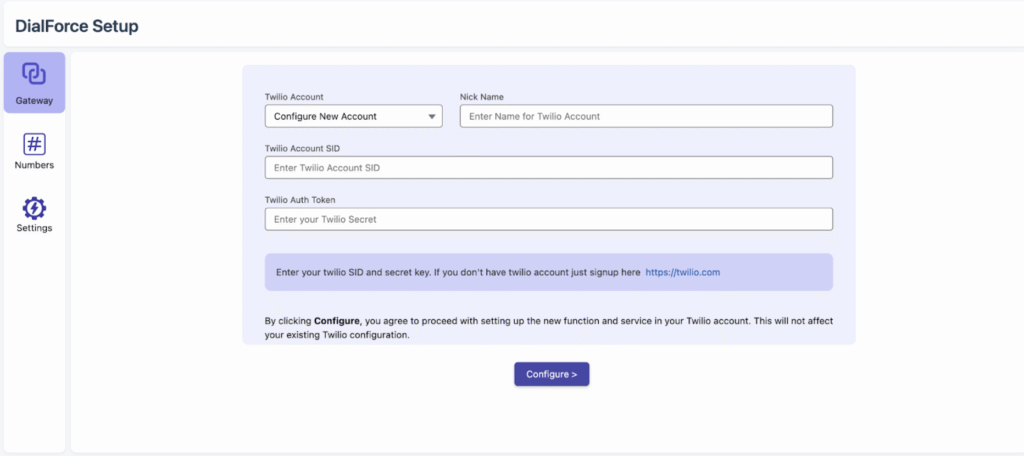Switch to the Numbers label in sidebar

(34, 165)
